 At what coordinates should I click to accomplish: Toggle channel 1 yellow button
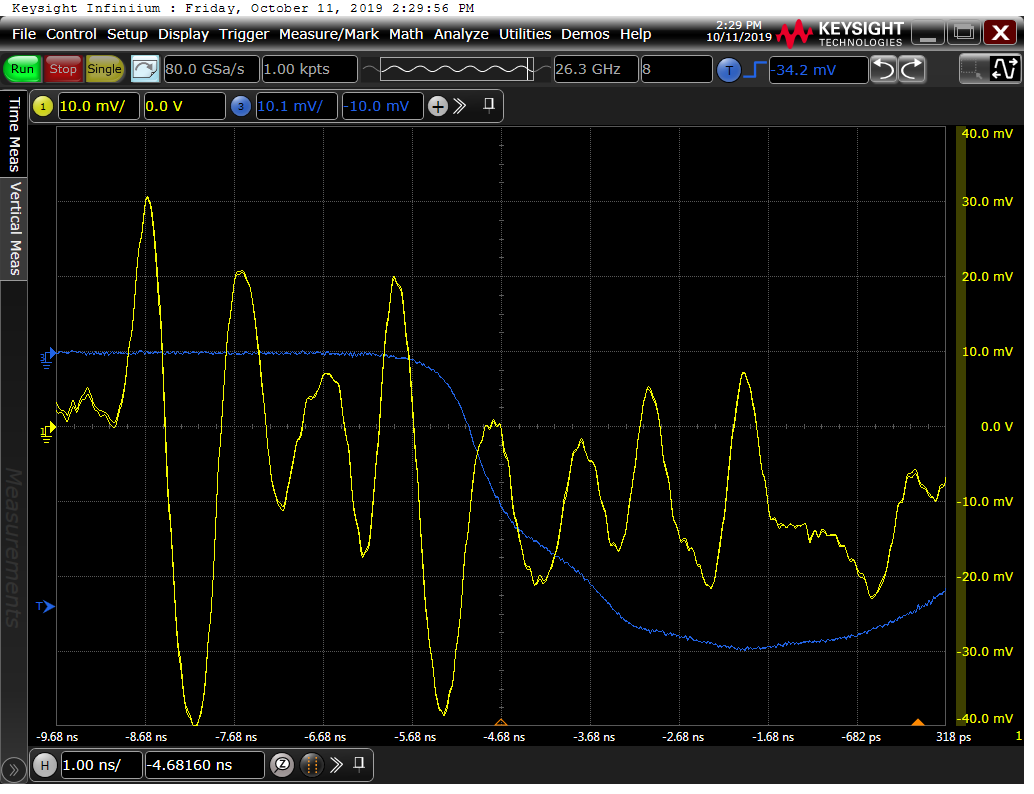pyautogui.click(x=43, y=107)
